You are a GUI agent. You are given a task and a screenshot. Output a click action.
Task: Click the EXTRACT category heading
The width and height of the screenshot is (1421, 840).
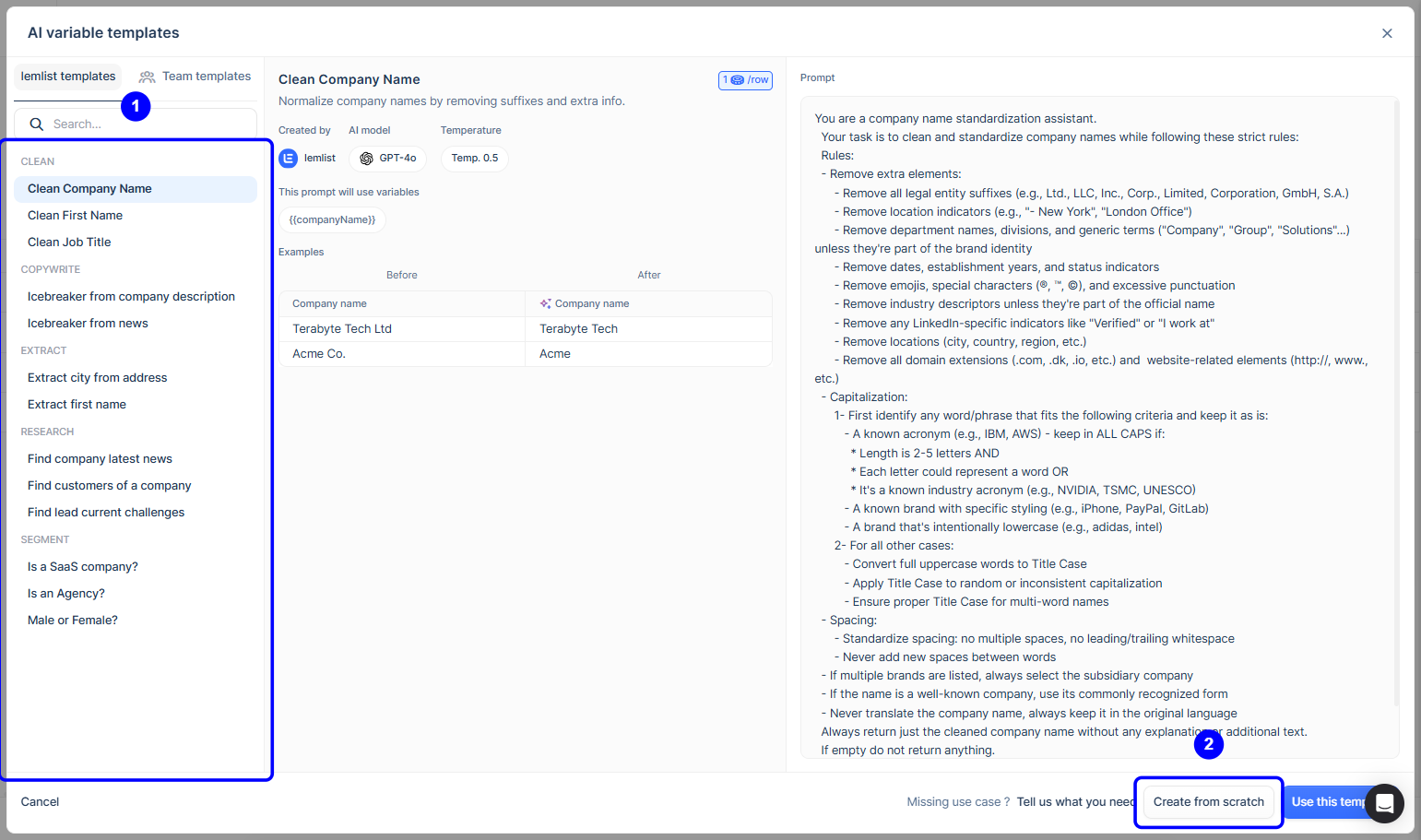point(43,351)
